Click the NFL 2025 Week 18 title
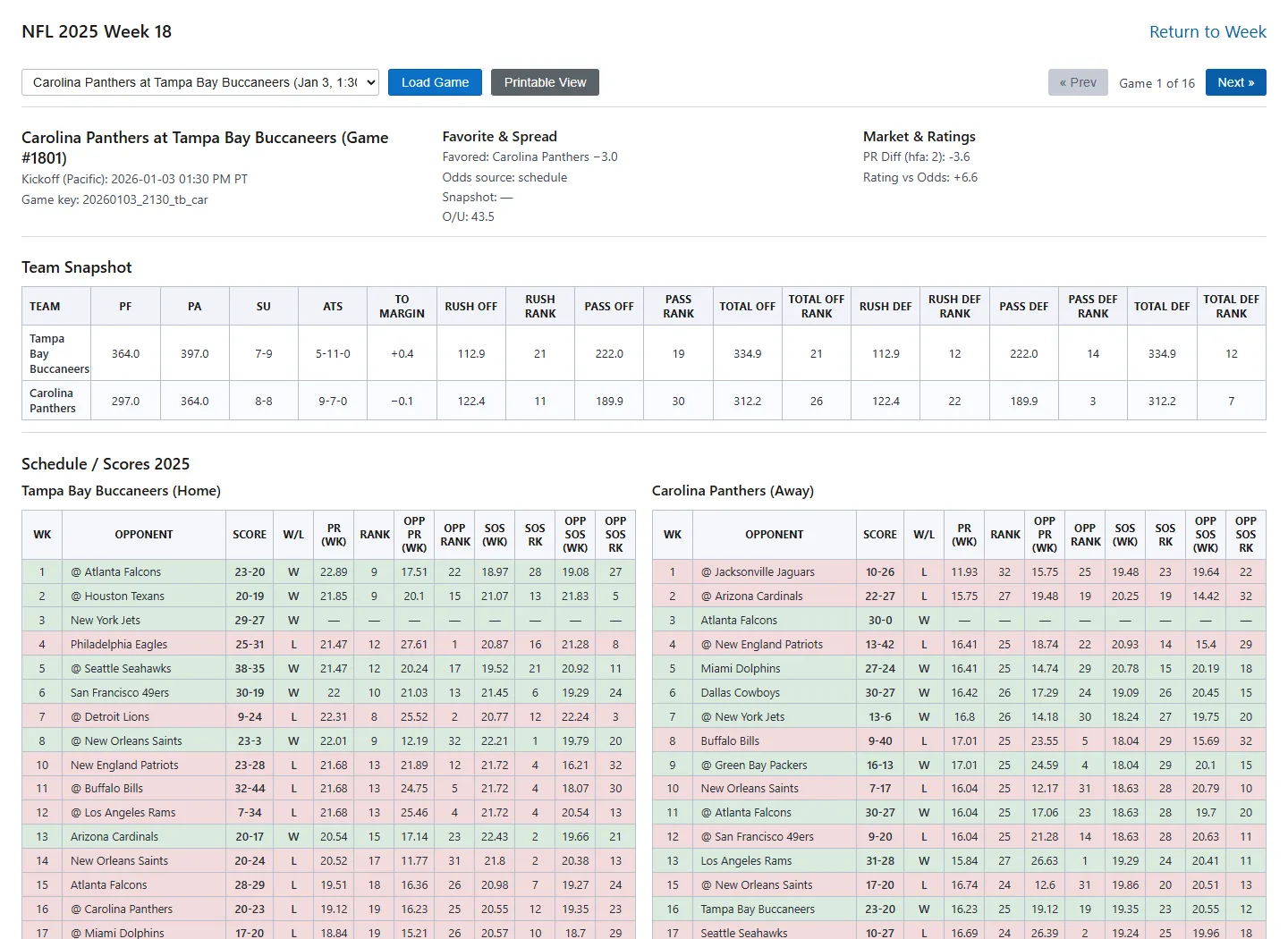The width and height of the screenshot is (1288, 939). (97, 31)
